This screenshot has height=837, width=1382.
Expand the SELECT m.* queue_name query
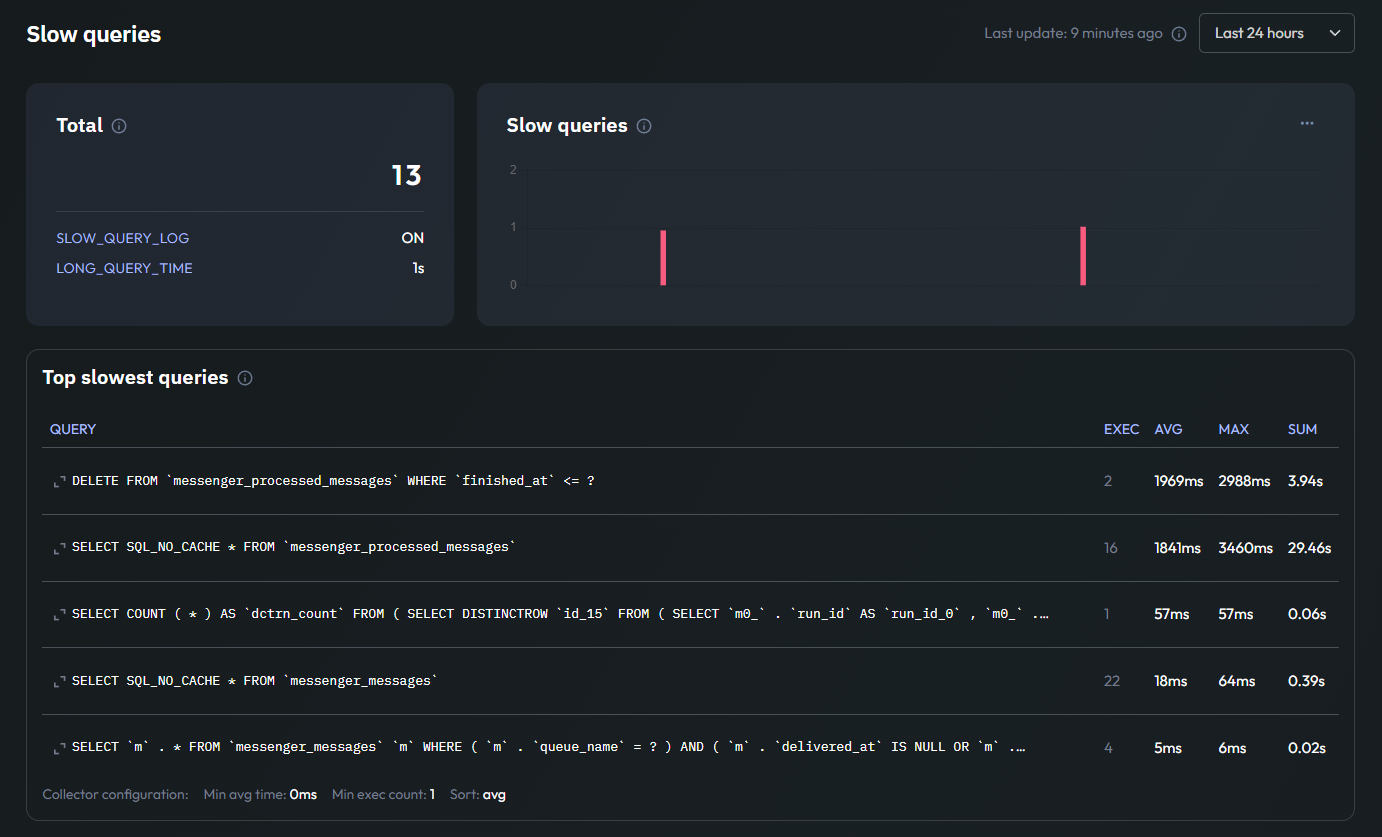59,748
